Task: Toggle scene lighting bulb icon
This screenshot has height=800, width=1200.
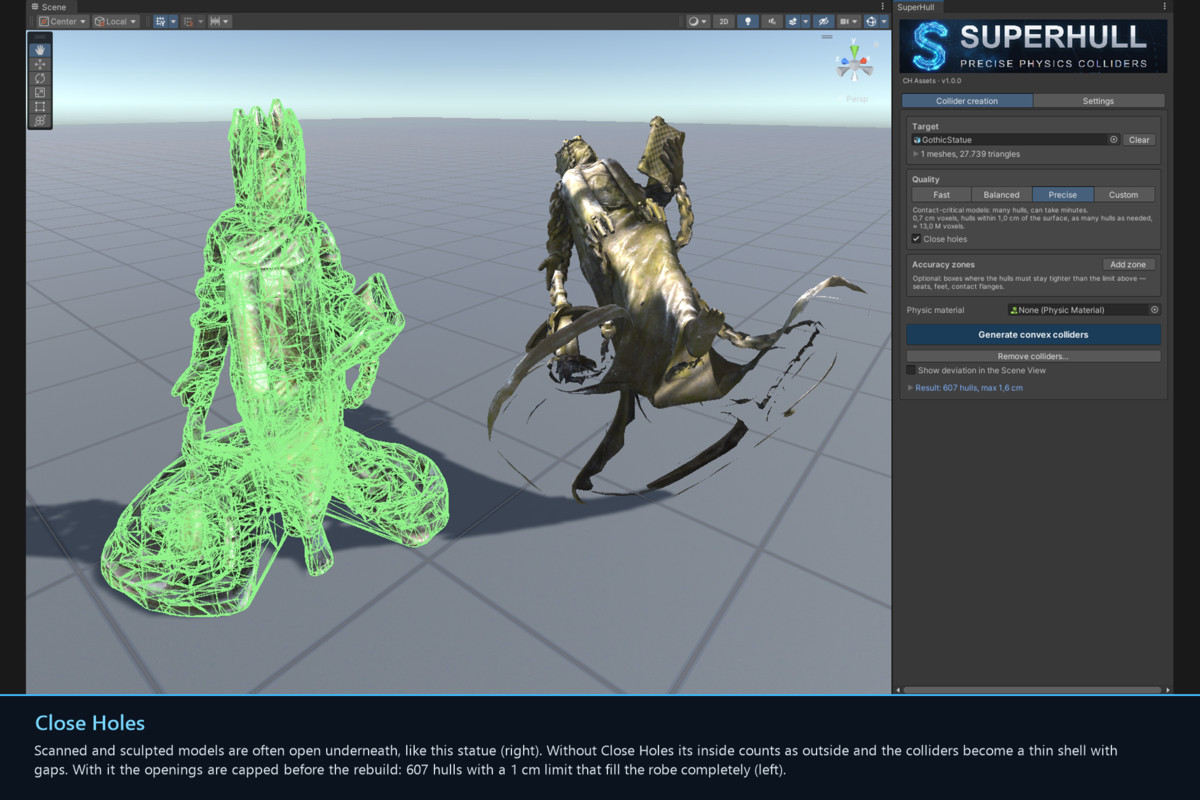Action: [x=748, y=21]
